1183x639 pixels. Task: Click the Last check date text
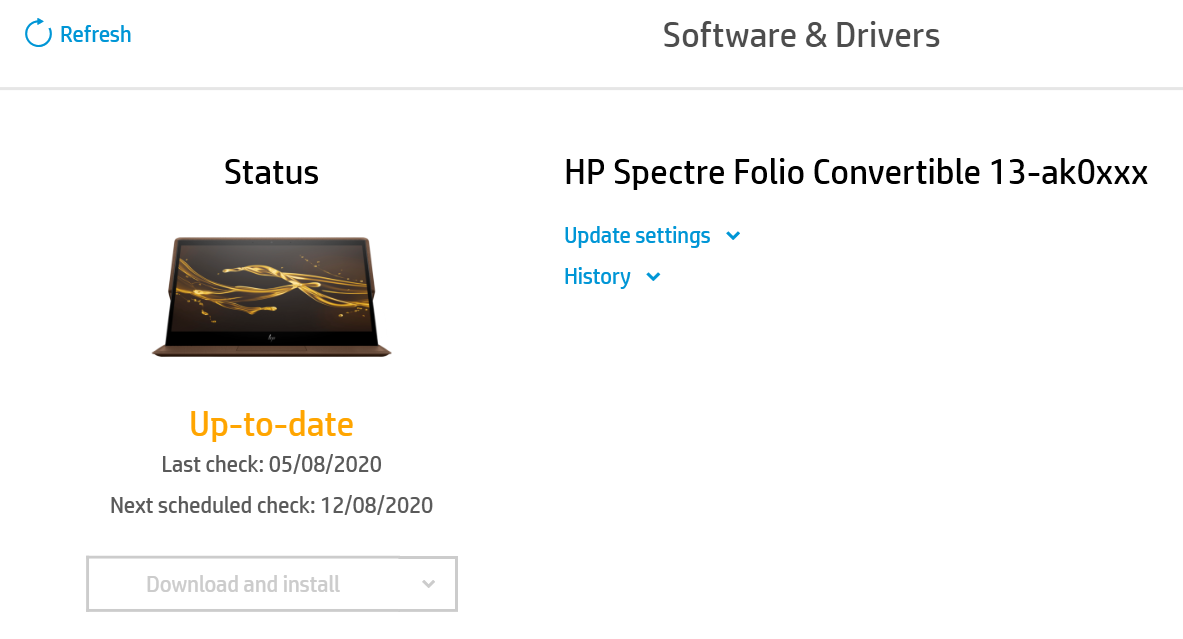(271, 464)
